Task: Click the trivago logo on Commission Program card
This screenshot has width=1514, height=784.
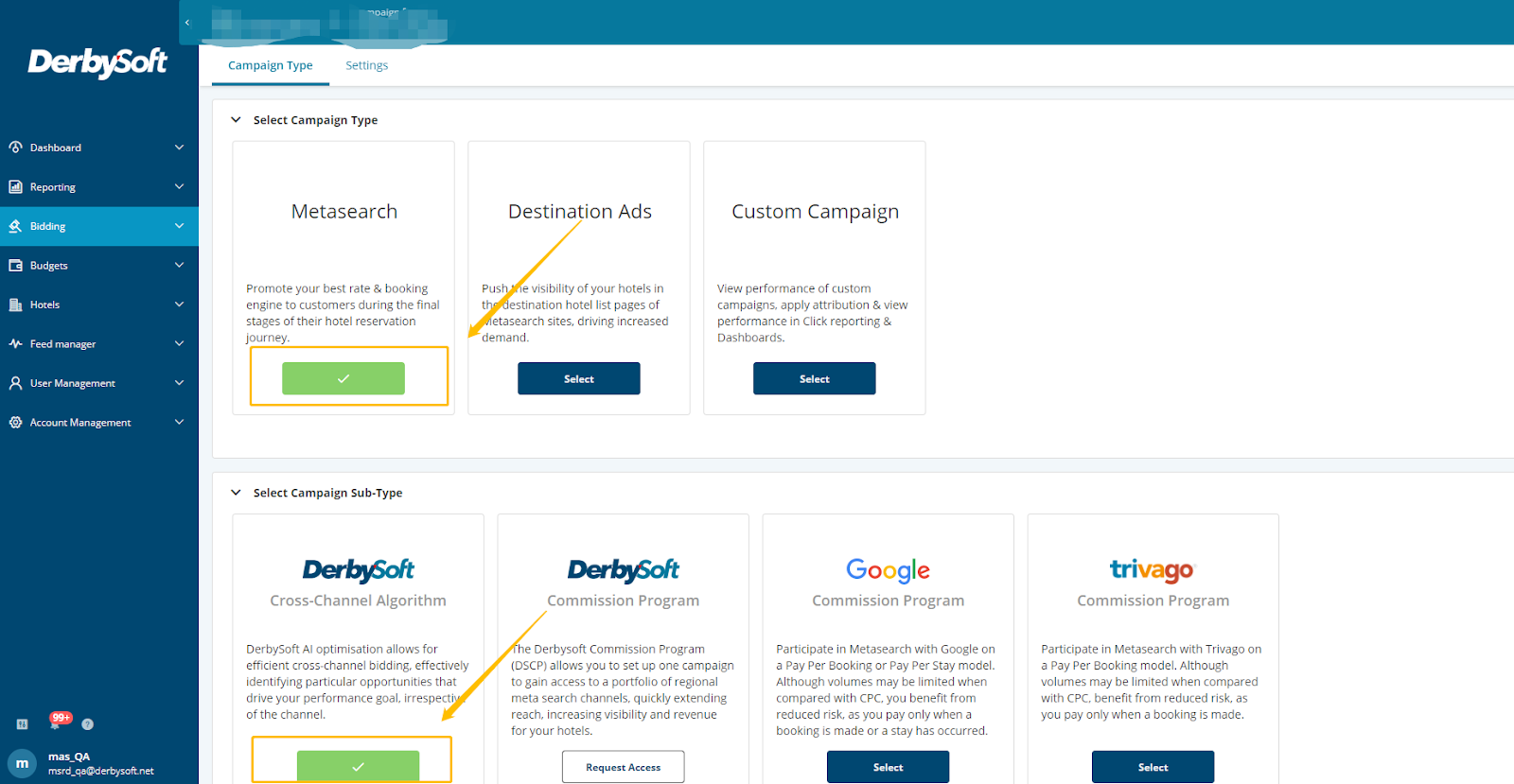Action: (1153, 569)
